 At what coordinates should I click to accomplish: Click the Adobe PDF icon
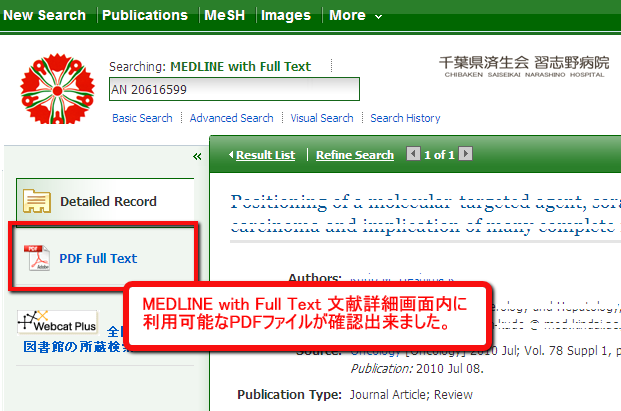click(x=37, y=258)
